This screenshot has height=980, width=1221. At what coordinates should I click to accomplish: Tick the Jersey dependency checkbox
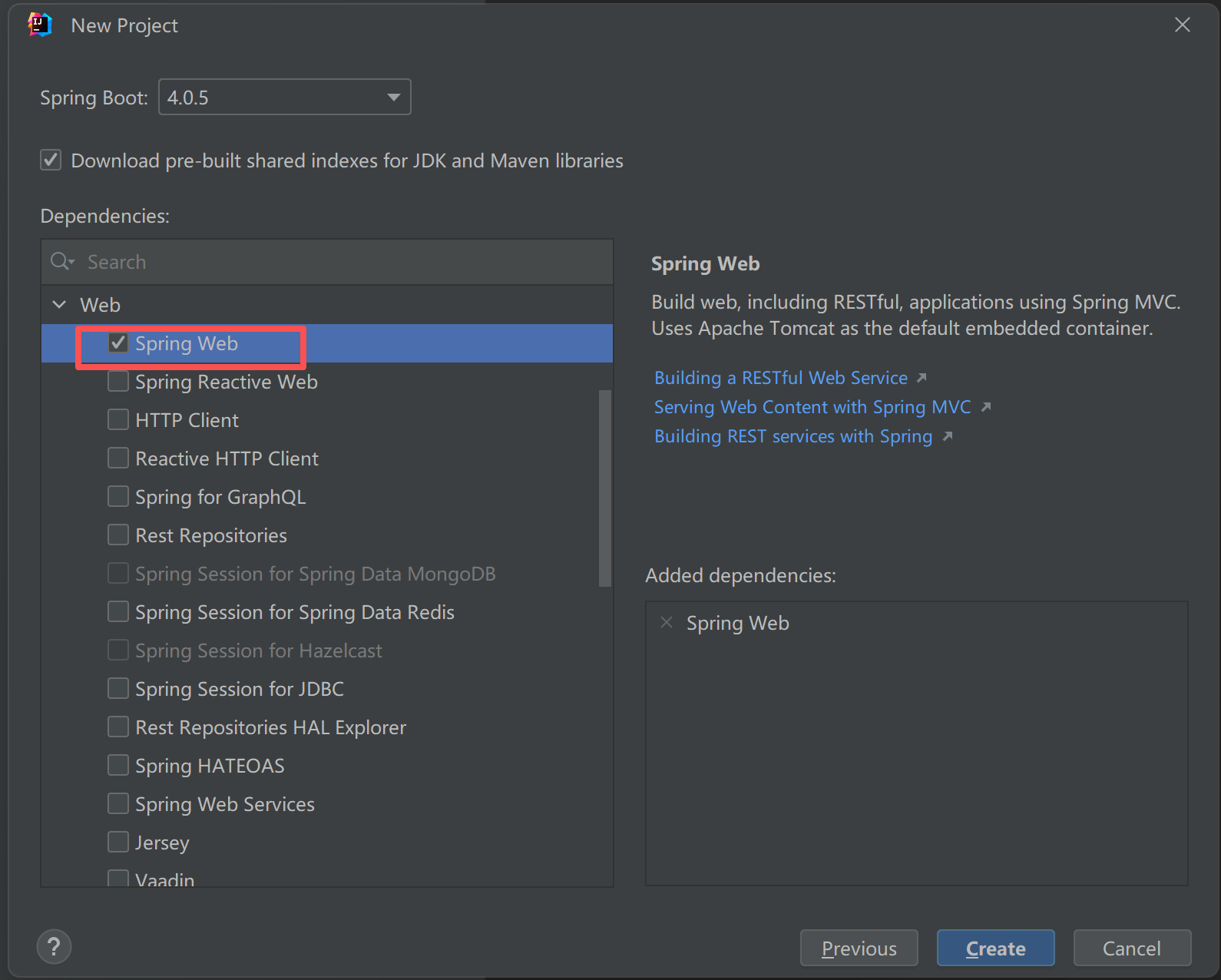point(118,842)
